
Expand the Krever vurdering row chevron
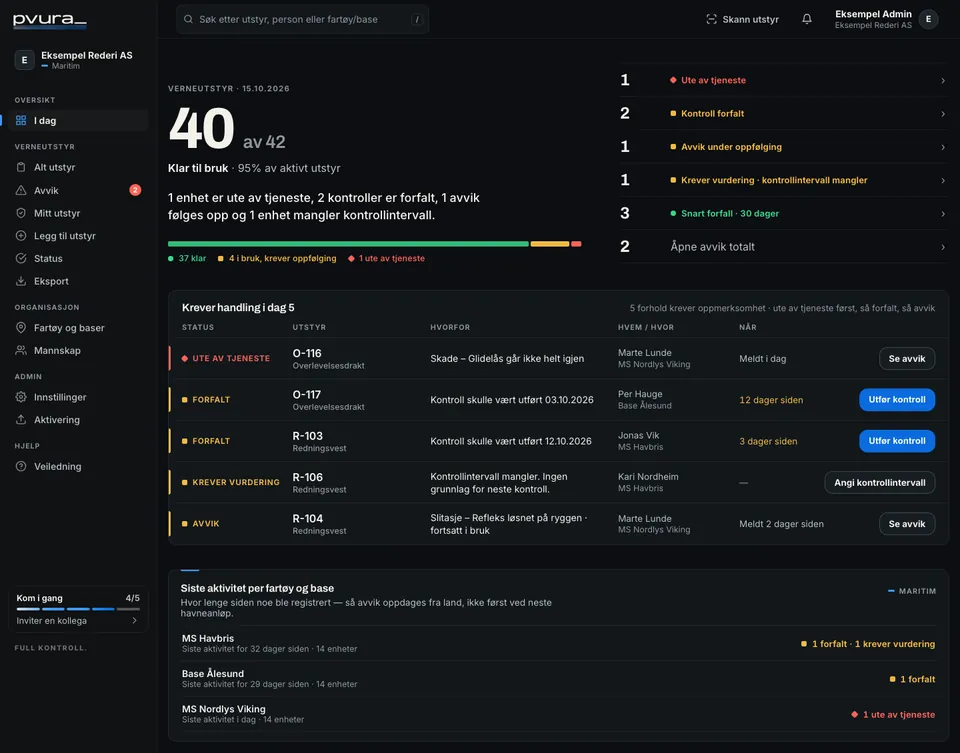(x=943, y=181)
